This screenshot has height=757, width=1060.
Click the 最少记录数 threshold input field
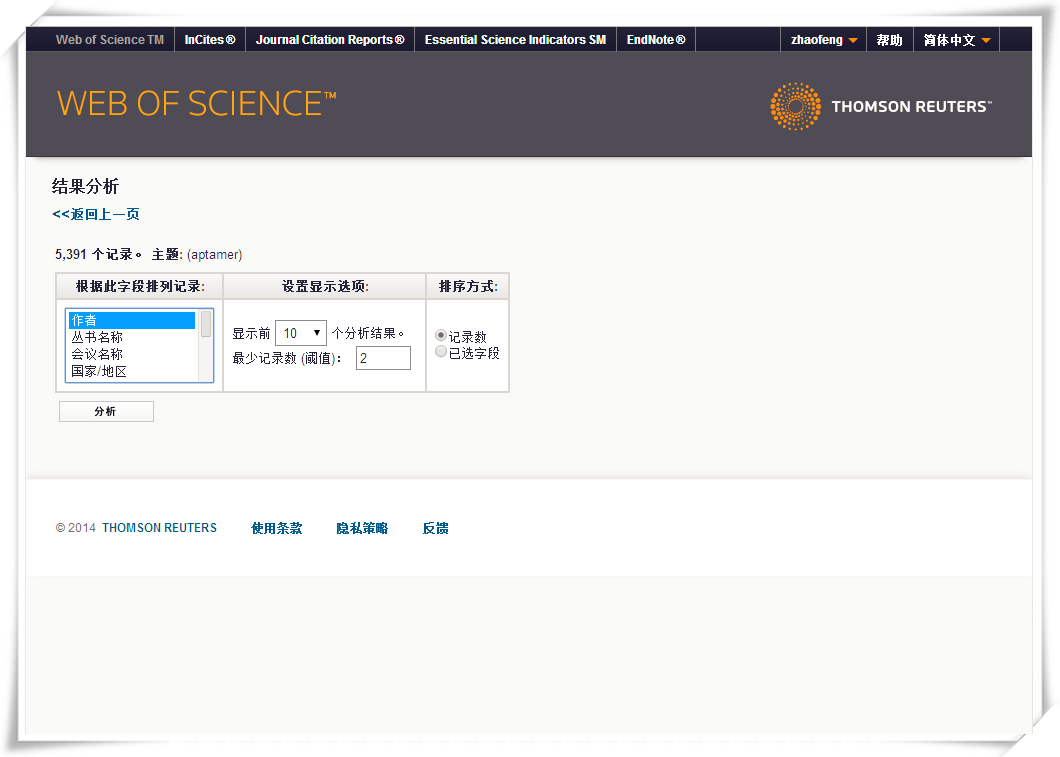[383, 358]
